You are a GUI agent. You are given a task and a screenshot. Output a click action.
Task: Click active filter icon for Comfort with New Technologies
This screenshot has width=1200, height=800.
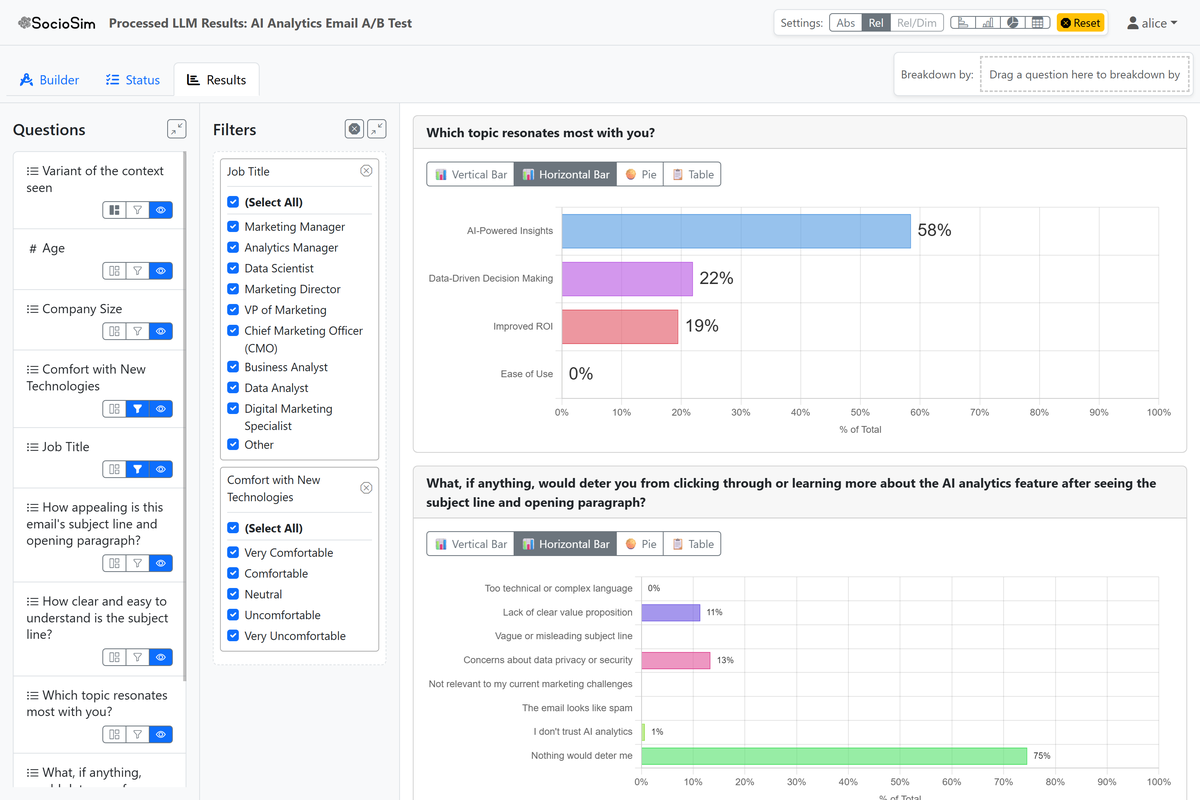(137, 408)
